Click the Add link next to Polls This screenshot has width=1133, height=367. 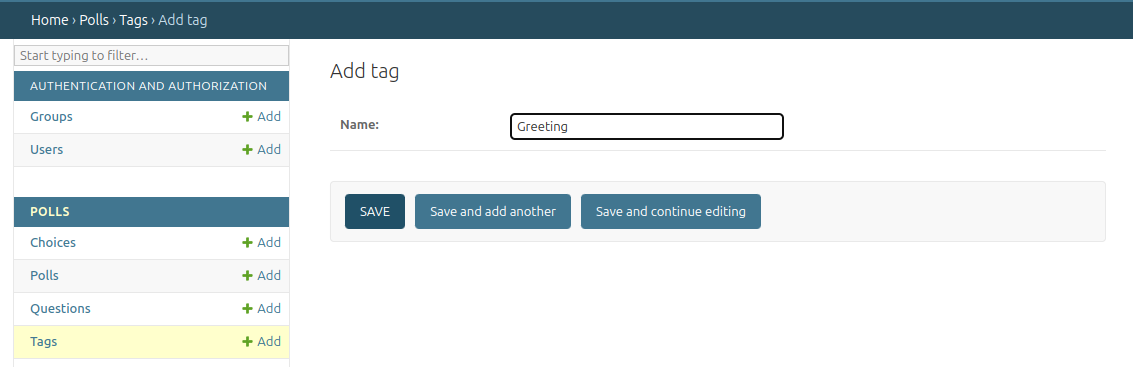point(262,275)
